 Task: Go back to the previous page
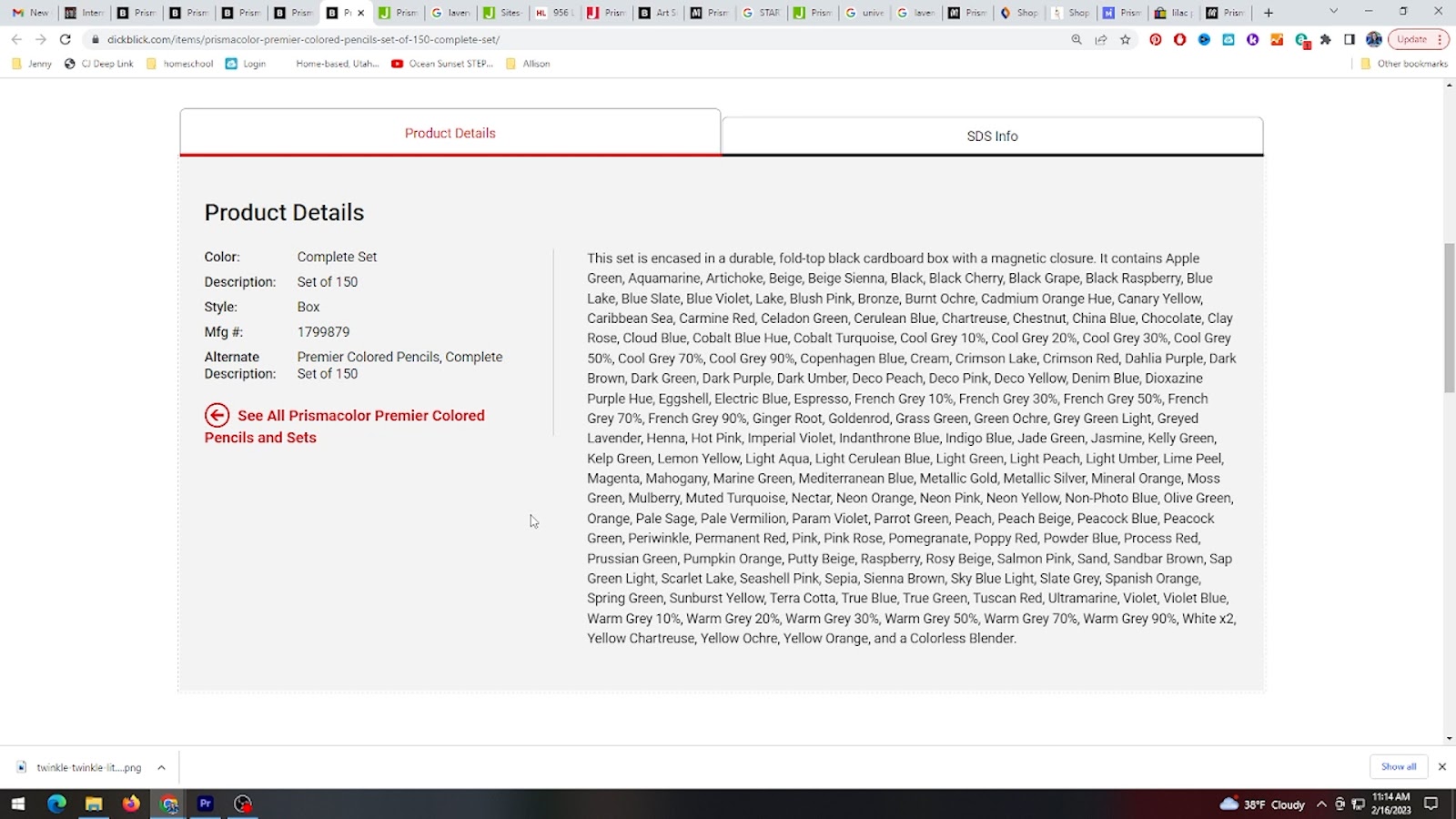[x=16, y=39]
